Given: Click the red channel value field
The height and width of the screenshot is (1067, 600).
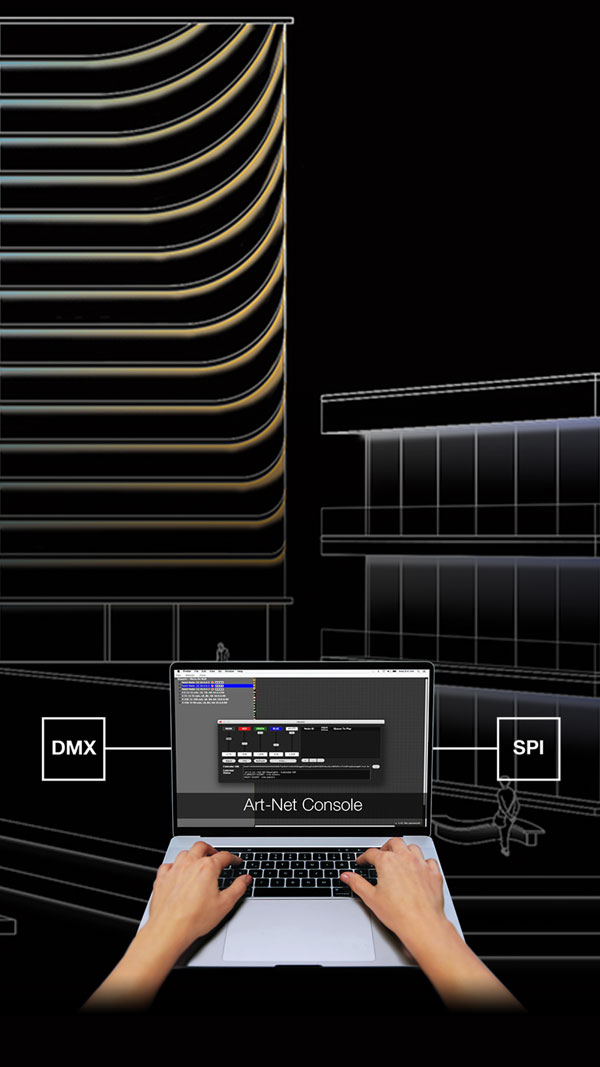Looking at the screenshot, I should [x=247, y=753].
